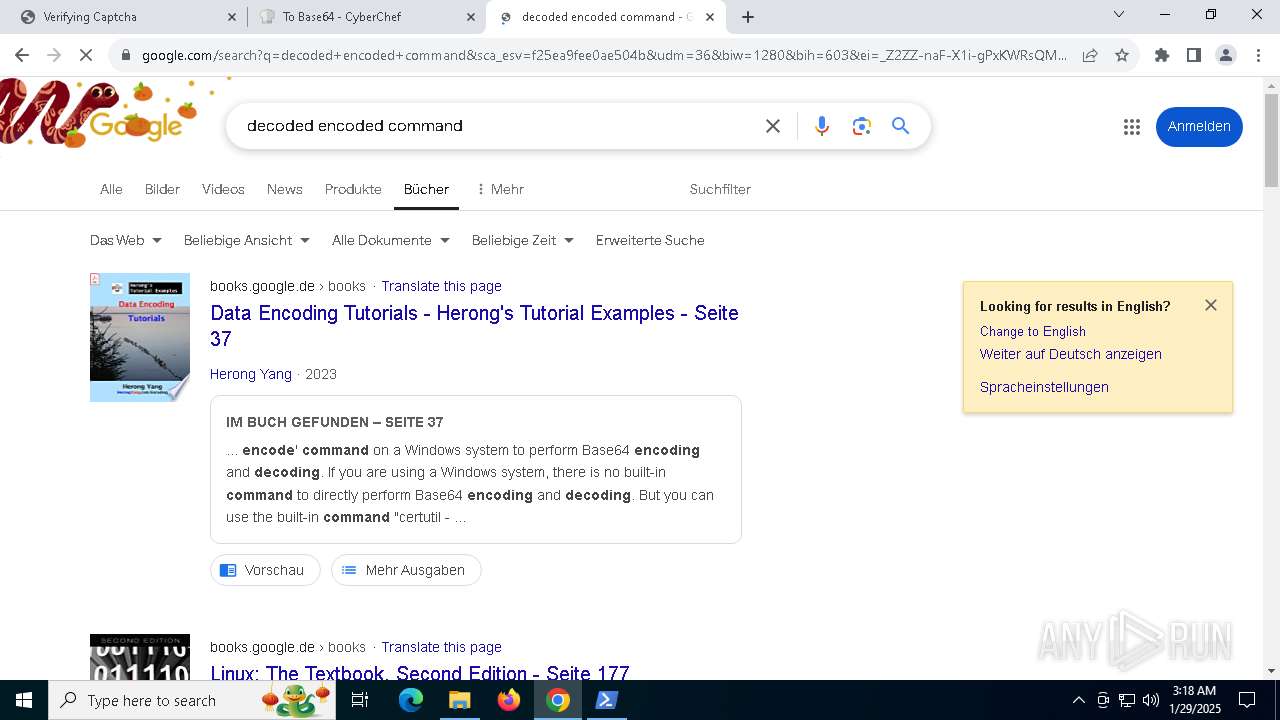Viewport: 1280px width, 720px height.
Task: Open Chrome extensions puzzle icon
Action: [x=1162, y=55]
